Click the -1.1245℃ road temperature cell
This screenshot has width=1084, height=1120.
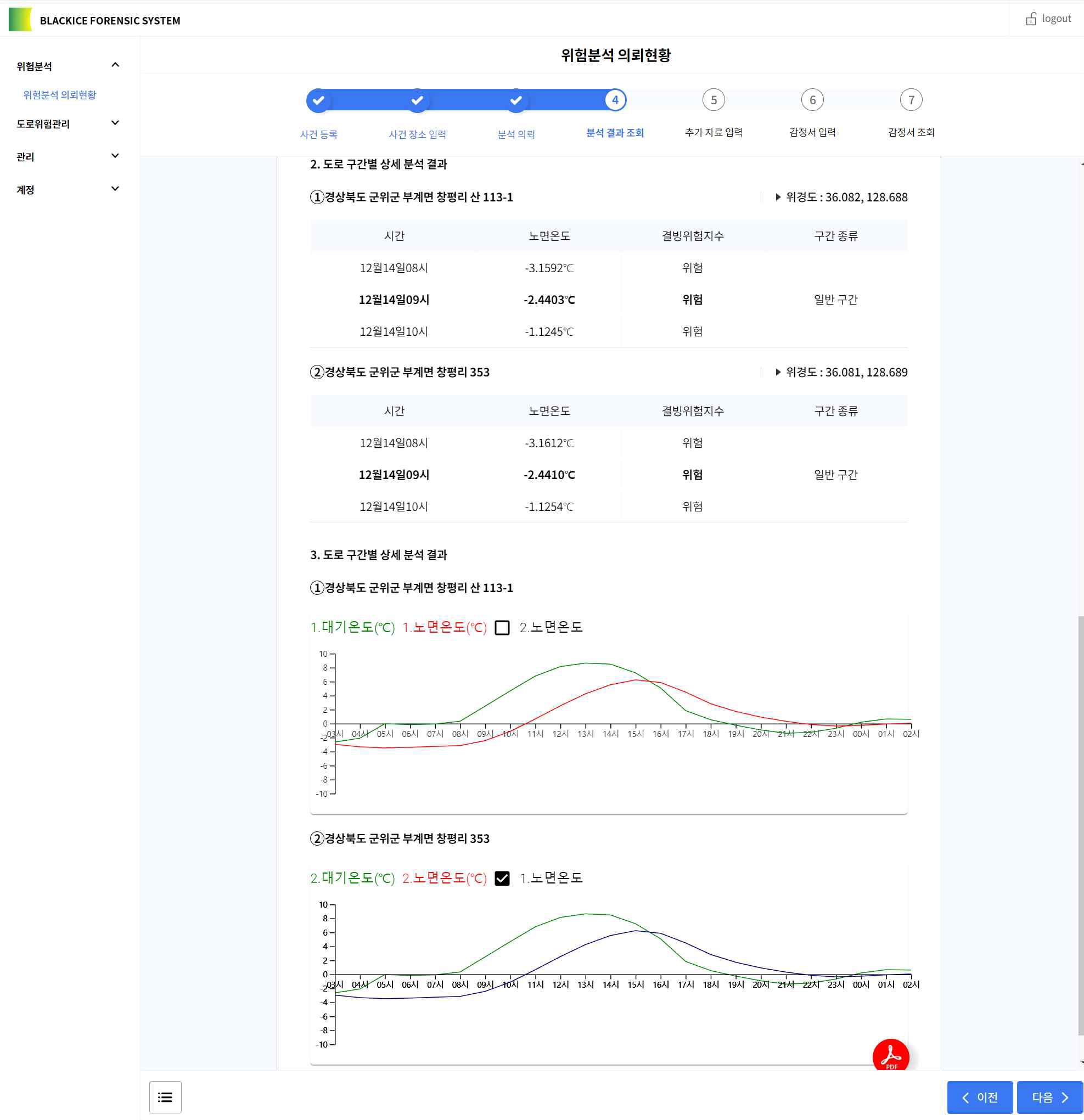pyautogui.click(x=548, y=331)
